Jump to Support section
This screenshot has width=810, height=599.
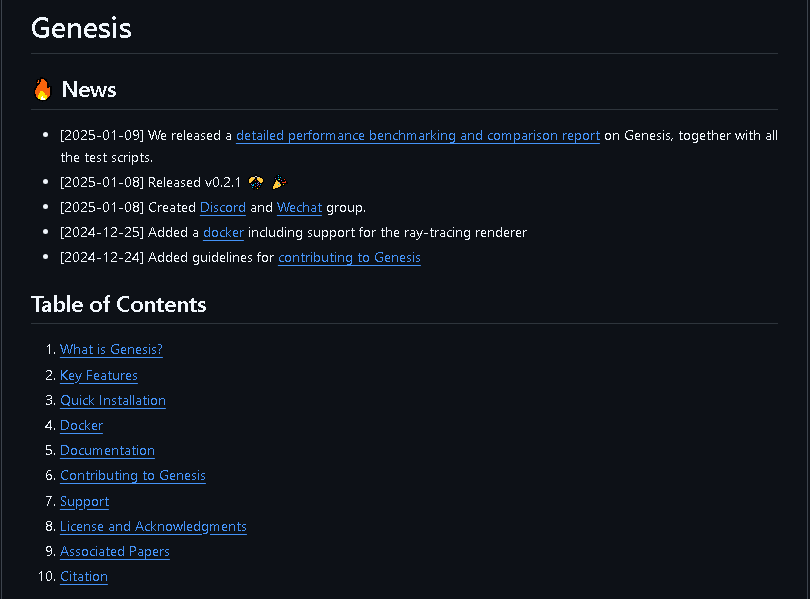pos(84,502)
